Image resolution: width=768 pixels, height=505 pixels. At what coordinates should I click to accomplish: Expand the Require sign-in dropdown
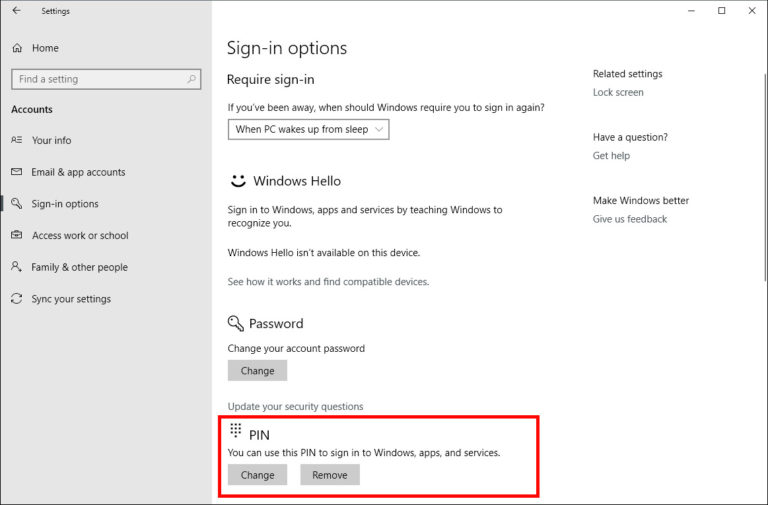[x=308, y=129]
